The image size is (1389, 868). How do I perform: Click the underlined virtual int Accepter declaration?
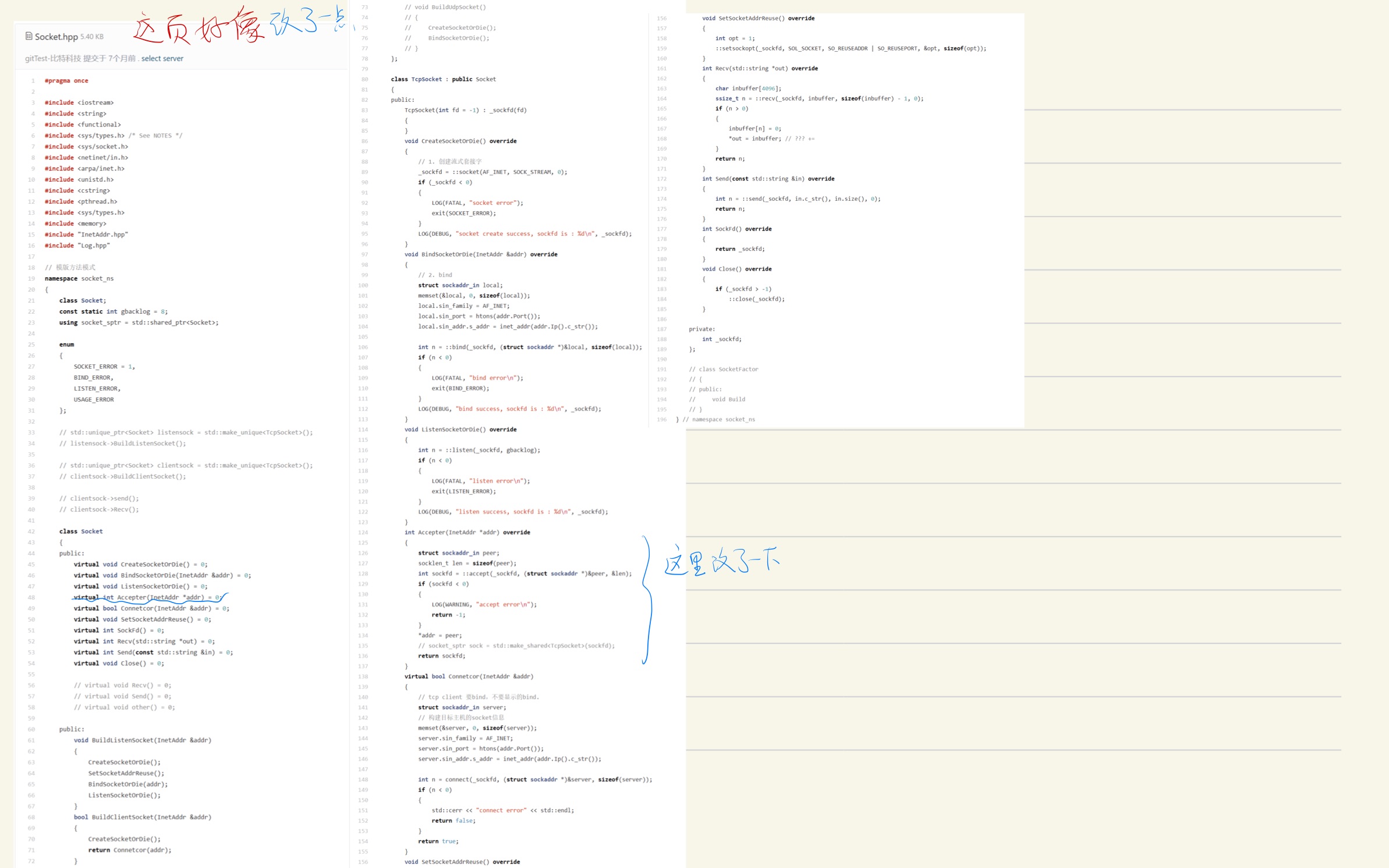point(148,597)
